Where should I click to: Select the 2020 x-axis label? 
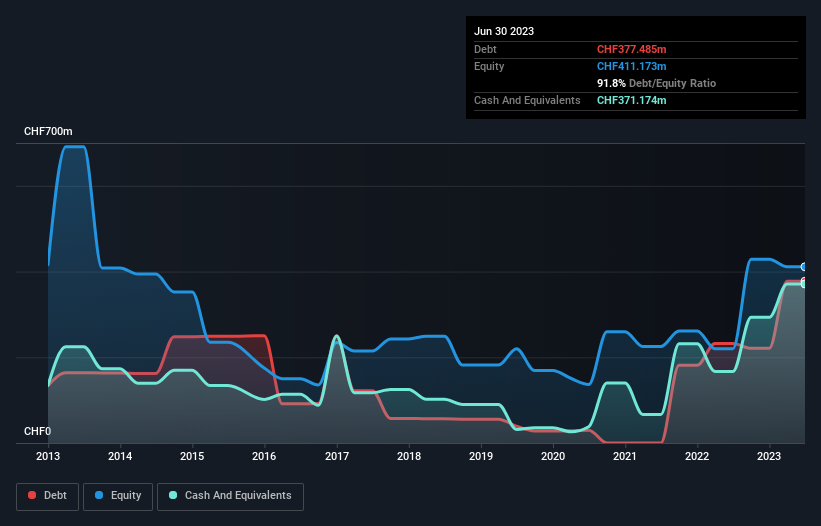click(553, 456)
